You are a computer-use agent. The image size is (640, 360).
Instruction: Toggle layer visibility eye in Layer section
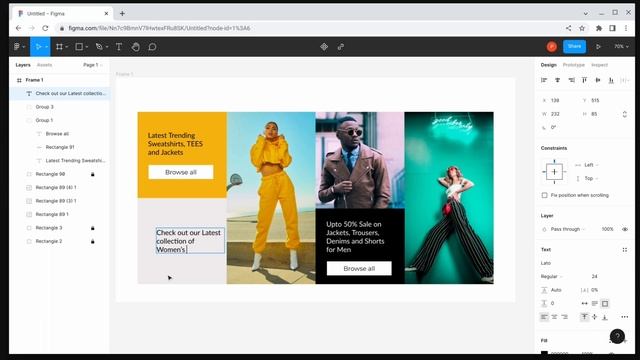click(624, 229)
